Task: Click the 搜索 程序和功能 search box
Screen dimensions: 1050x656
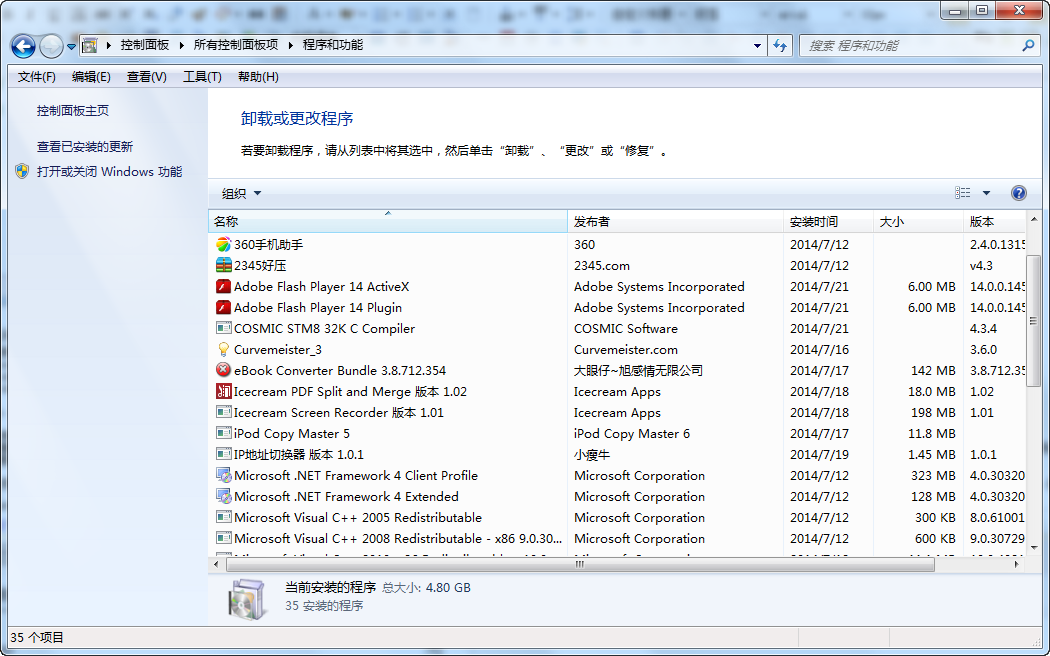Action: pos(910,46)
